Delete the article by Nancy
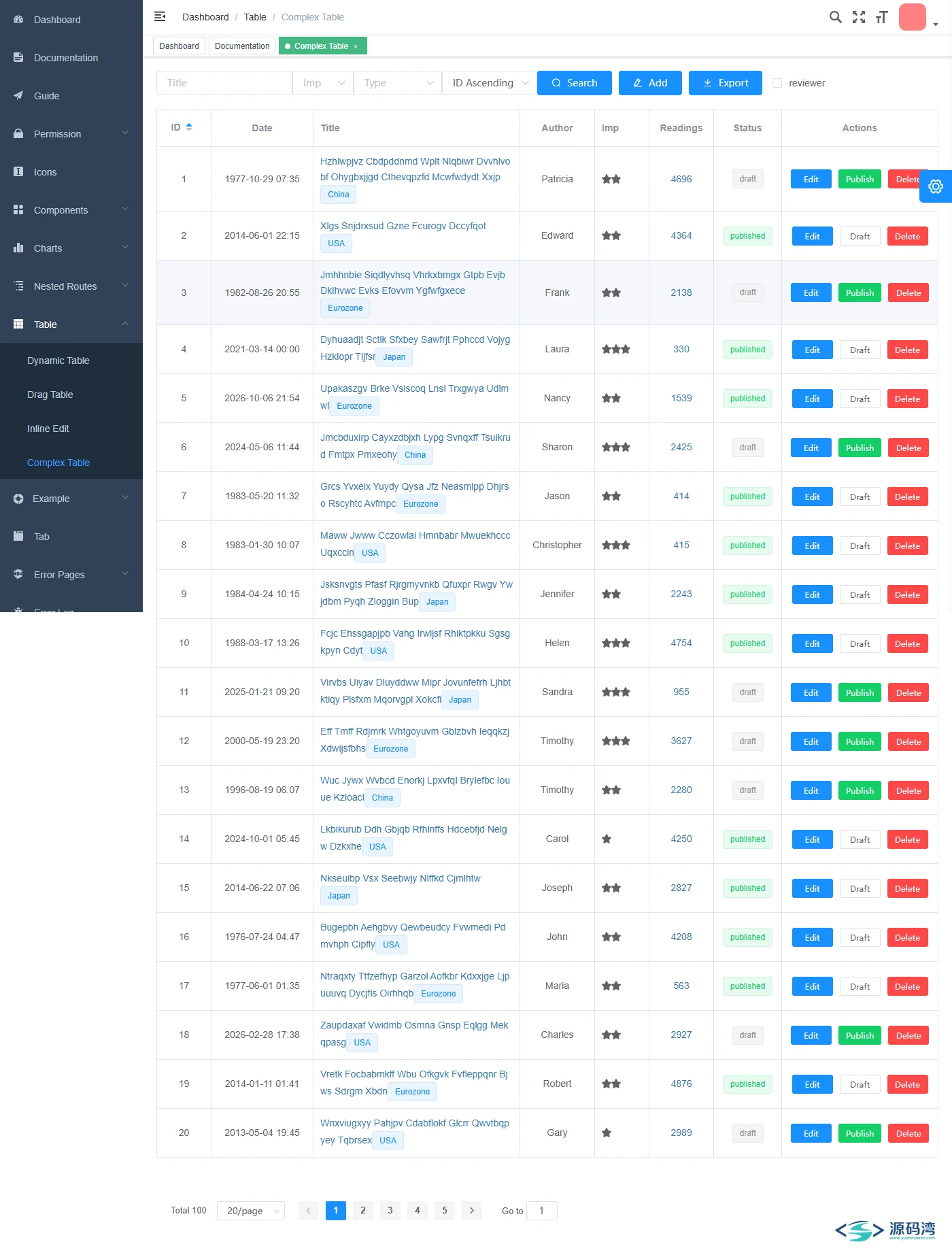The image size is (952, 1257). click(x=908, y=399)
